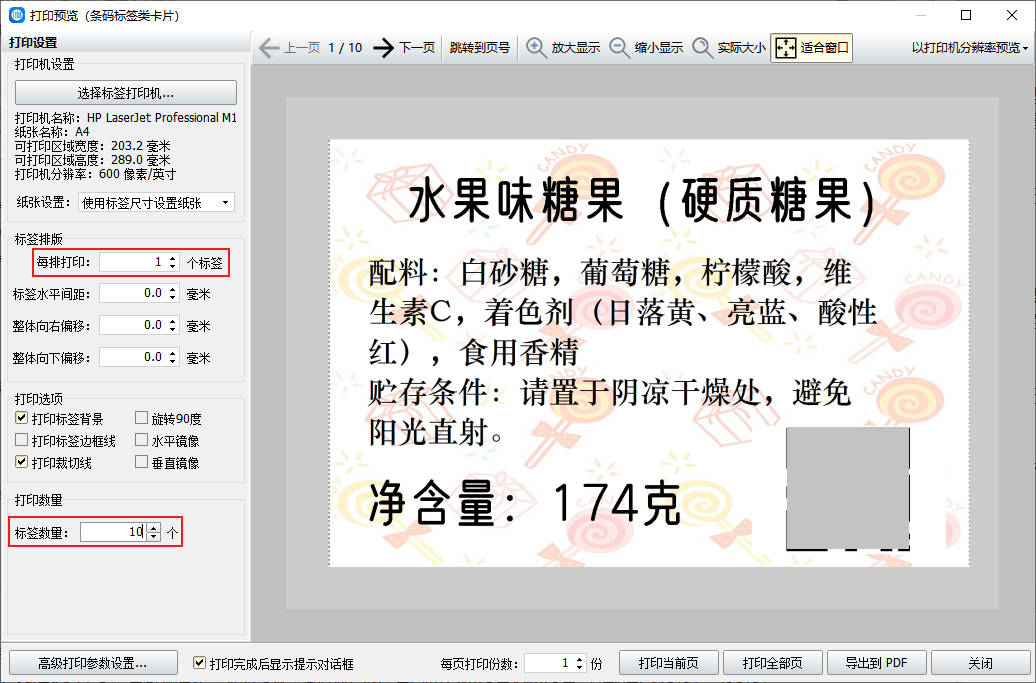Click 打印机分辨率: 600 像素/英寸 text
Image resolution: width=1036 pixels, height=683 pixels.
96,174
